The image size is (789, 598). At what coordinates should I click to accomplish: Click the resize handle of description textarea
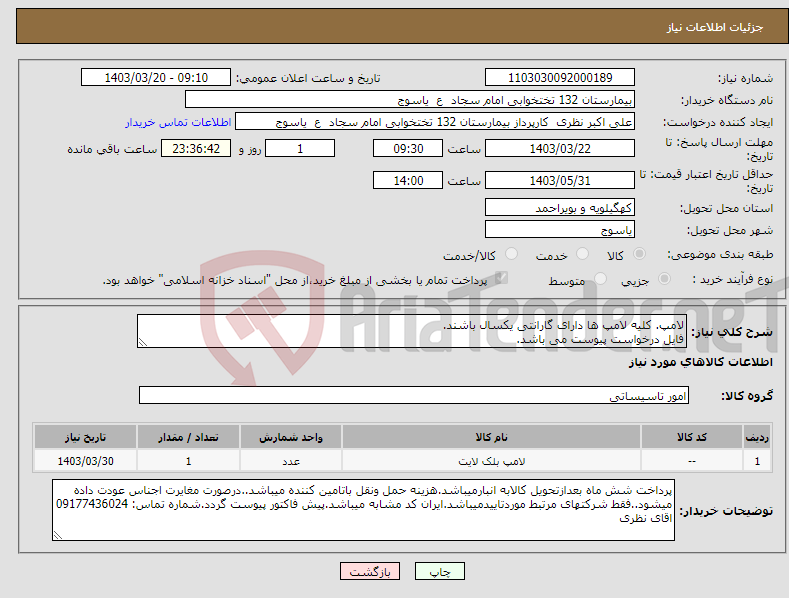143,342
